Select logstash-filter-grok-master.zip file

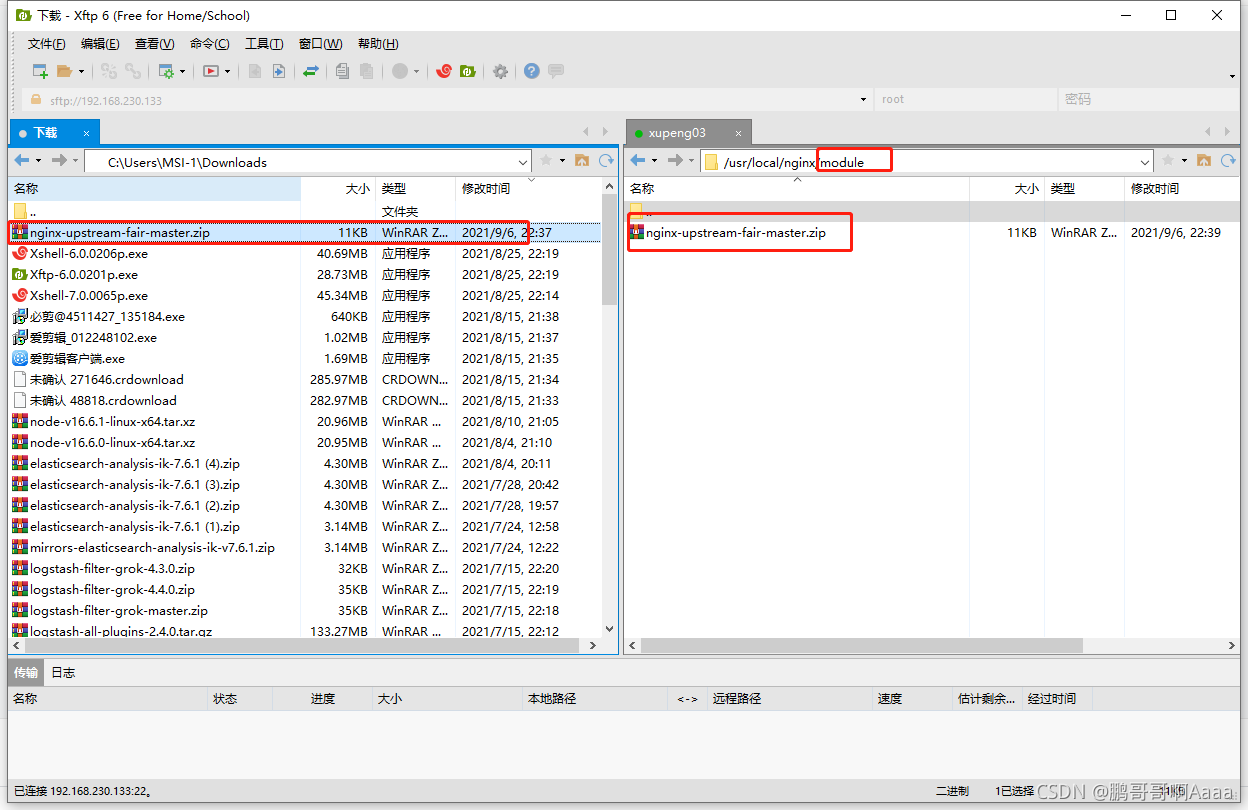305,610
